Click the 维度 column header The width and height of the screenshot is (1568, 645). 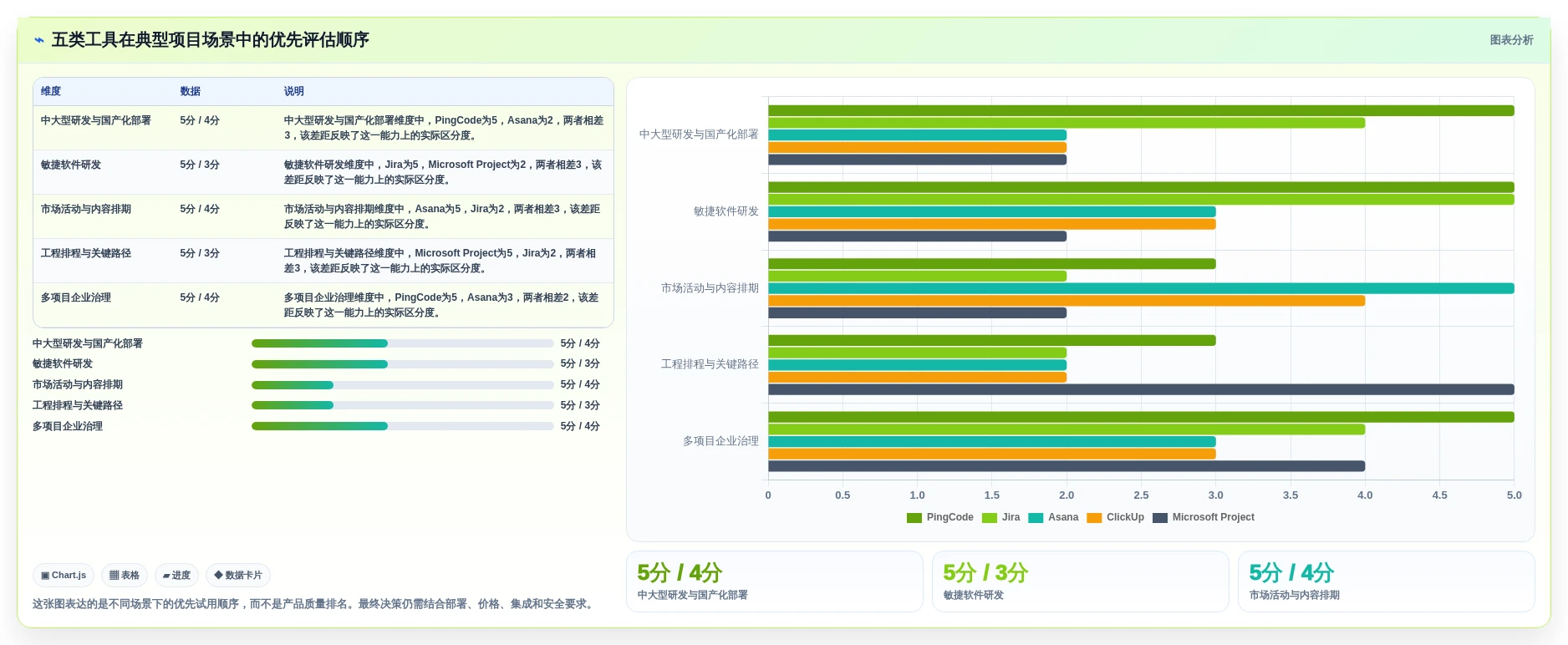(51, 92)
